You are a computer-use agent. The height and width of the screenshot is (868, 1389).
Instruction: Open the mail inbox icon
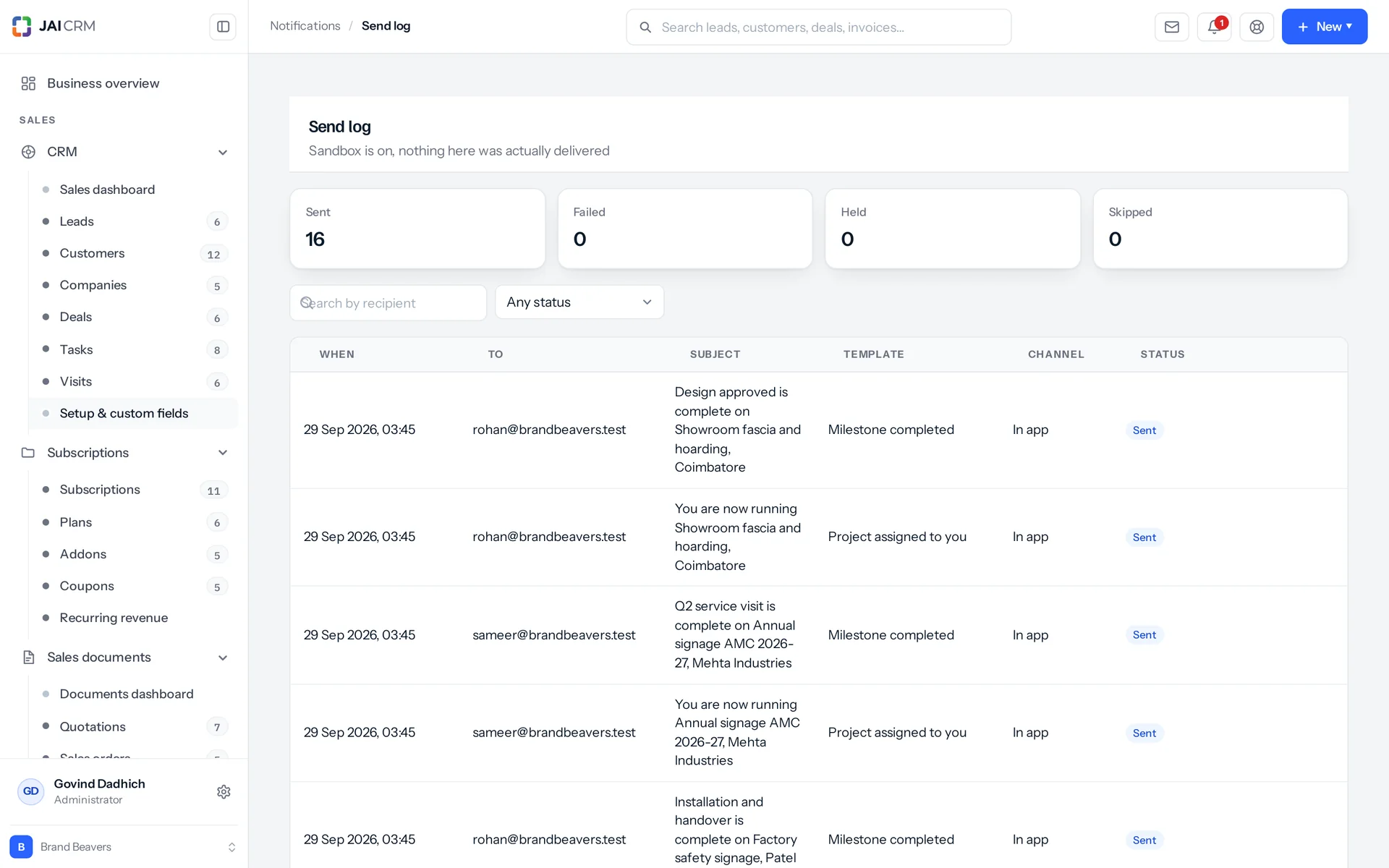(1172, 27)
